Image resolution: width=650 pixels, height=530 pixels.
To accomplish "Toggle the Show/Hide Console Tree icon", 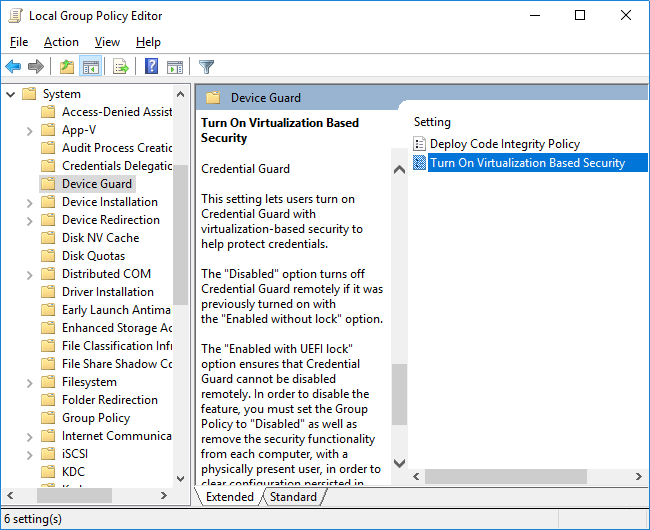I will pyautogui.click(x=90, y=67).
